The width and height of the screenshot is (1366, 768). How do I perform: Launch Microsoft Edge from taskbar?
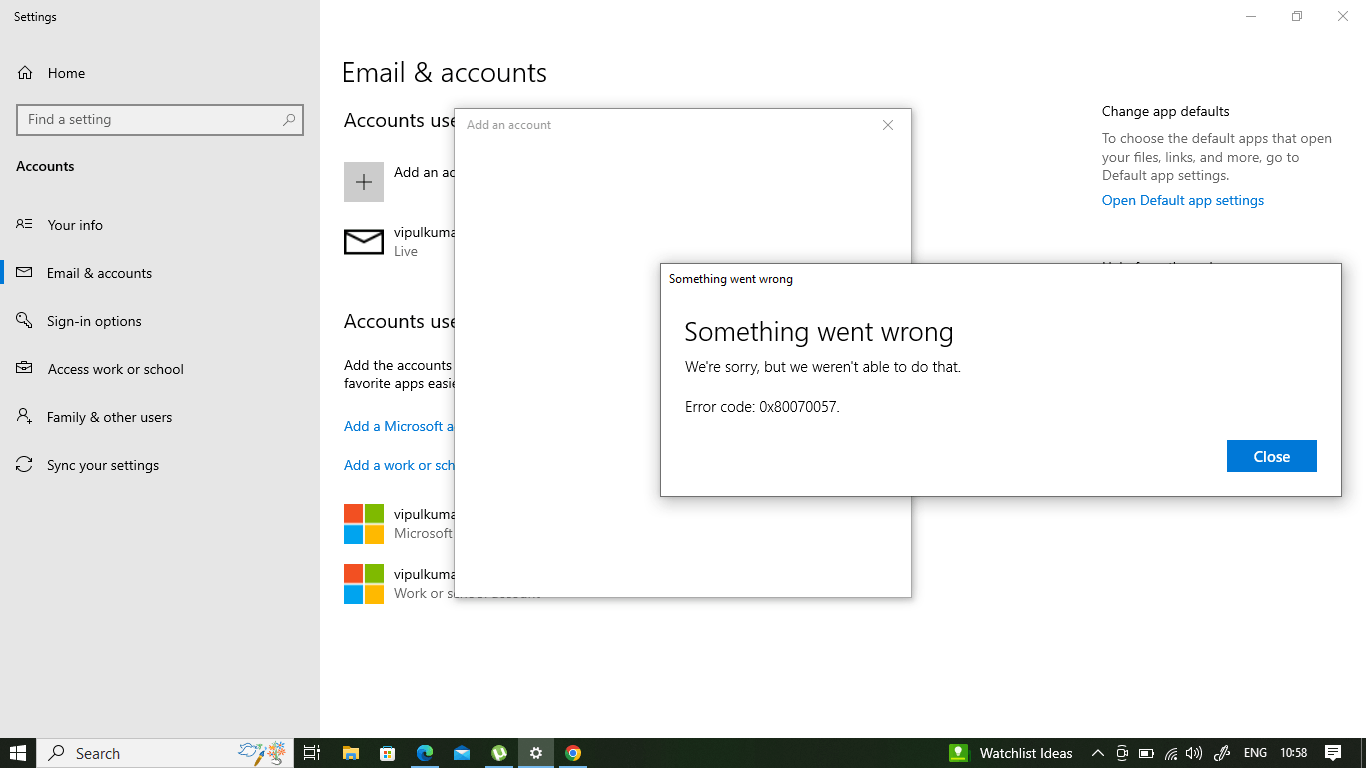(425, 753)
